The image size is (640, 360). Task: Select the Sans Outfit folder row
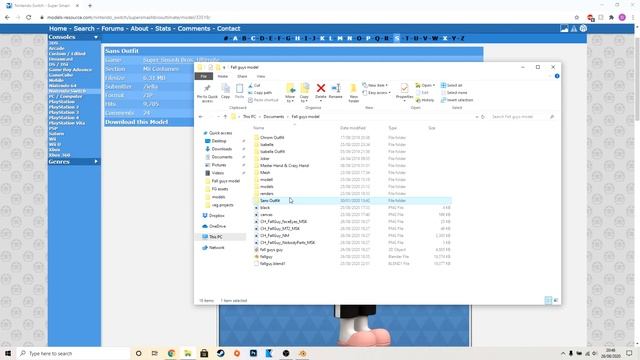point(352,200)
